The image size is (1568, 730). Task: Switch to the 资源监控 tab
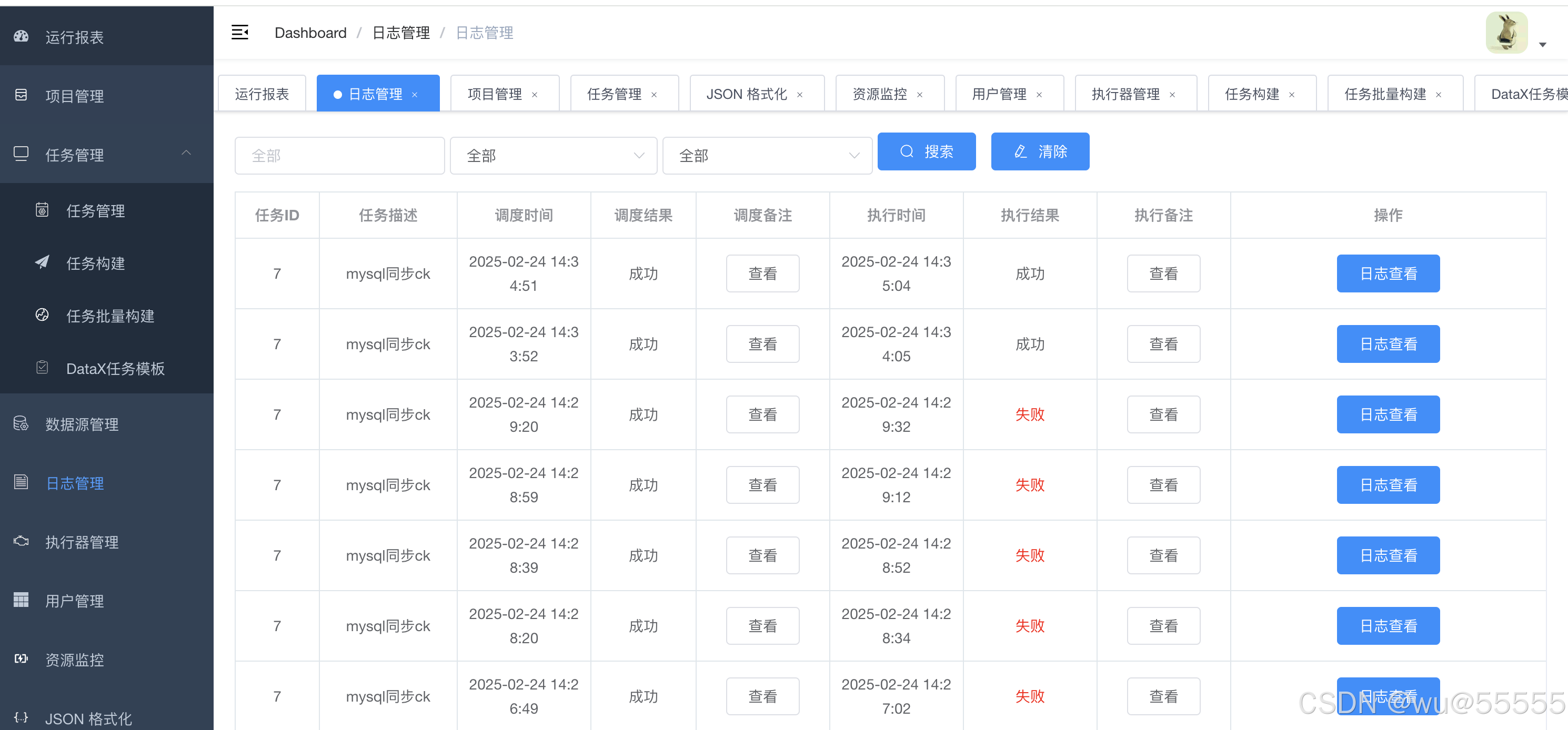(880, 94)
